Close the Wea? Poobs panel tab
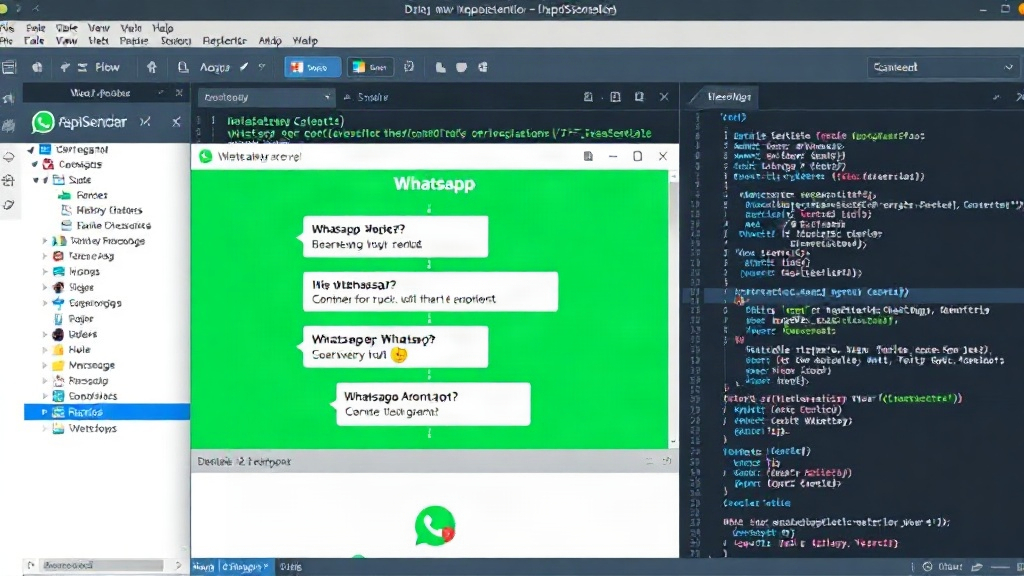This screenshot has width=1024, height=576. tap(179, 93)
